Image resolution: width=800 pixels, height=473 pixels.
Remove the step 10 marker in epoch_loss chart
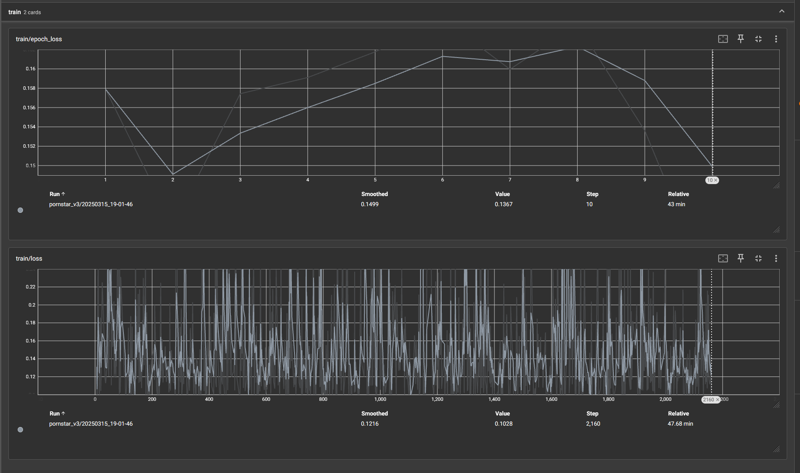pos(715,180)
